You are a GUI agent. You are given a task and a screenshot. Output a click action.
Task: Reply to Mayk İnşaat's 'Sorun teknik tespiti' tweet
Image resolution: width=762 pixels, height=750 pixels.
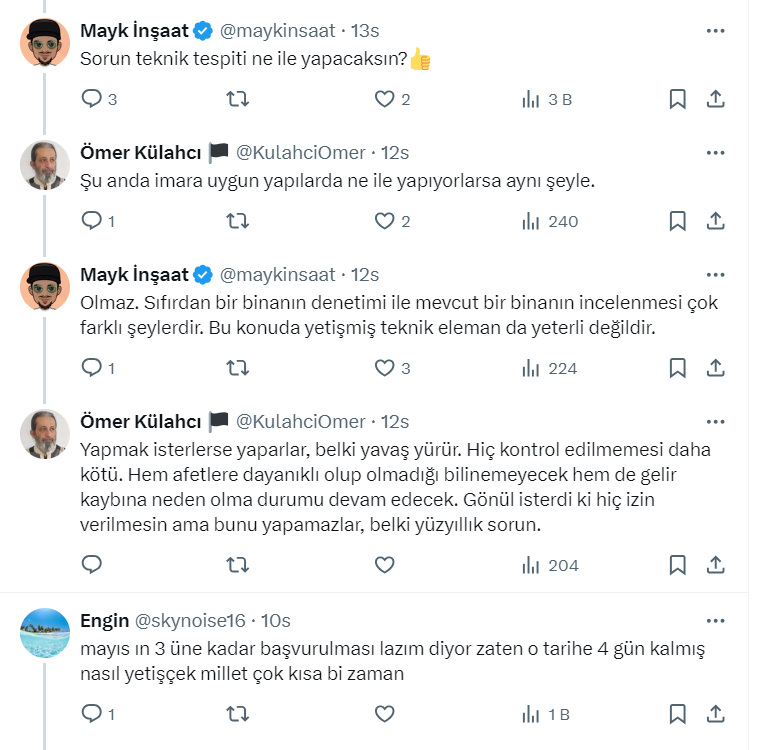click(x=92, y=99)
